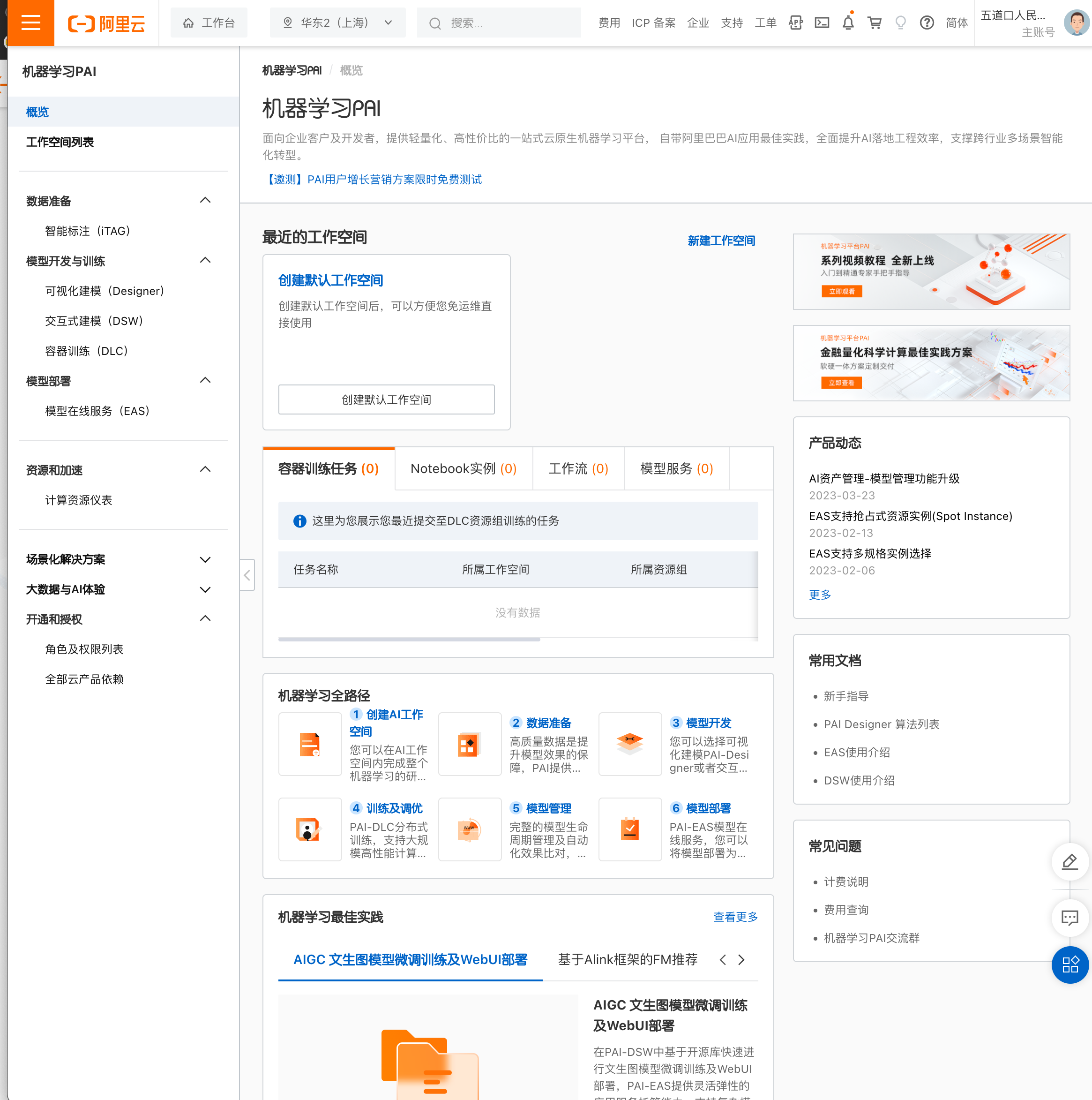Click the create AI workspace step icon
Image resolution: width=1092 pixels, height=1100 pixels.
310,744
